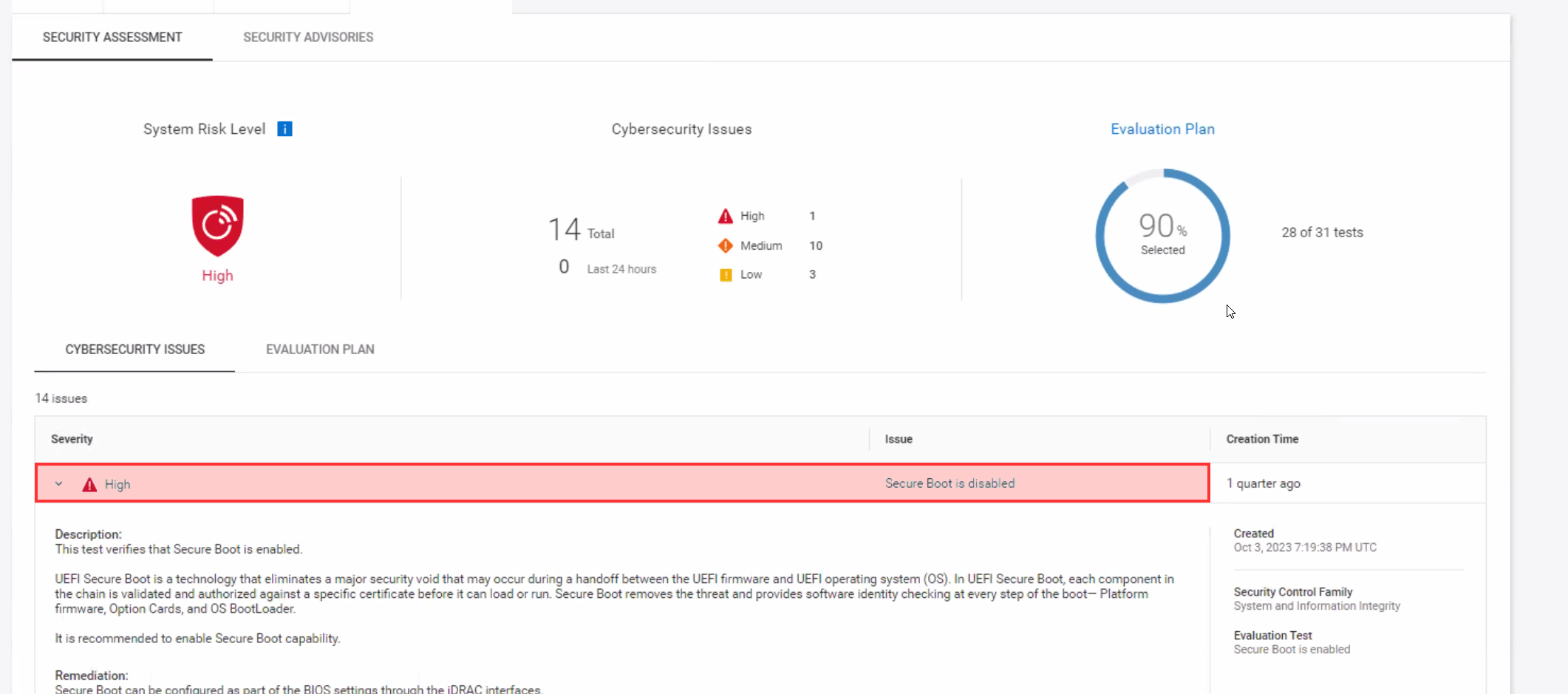Click the yellow Low severity icon
Image resolution: width=1568 pixels, height=694 pixels.
[725, 274]
